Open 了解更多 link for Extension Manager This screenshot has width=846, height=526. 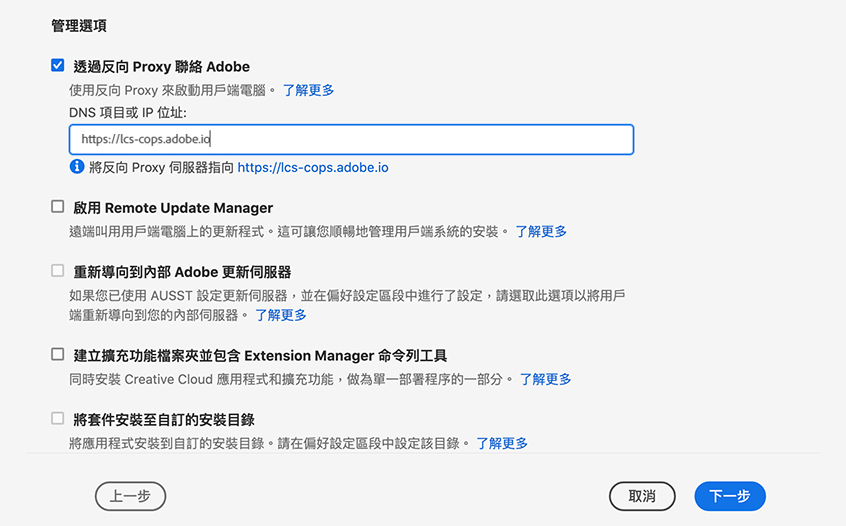coord(546,379)
